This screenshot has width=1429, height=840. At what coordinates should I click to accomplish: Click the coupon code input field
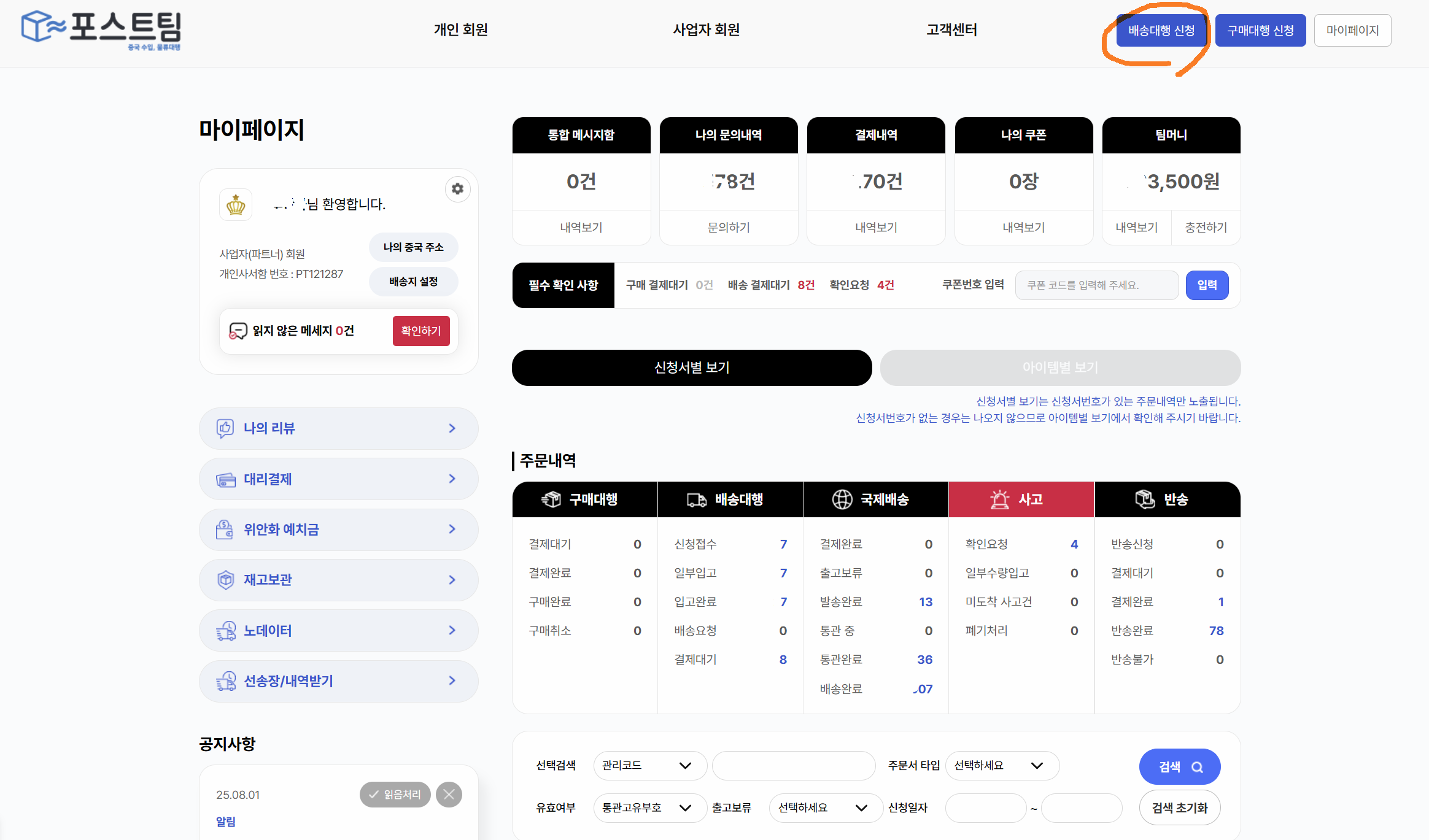(1096, 285)
